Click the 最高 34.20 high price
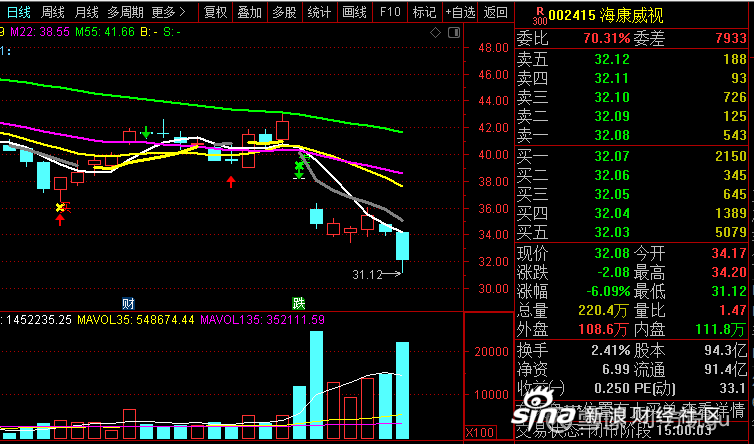 tap(729, 272)
